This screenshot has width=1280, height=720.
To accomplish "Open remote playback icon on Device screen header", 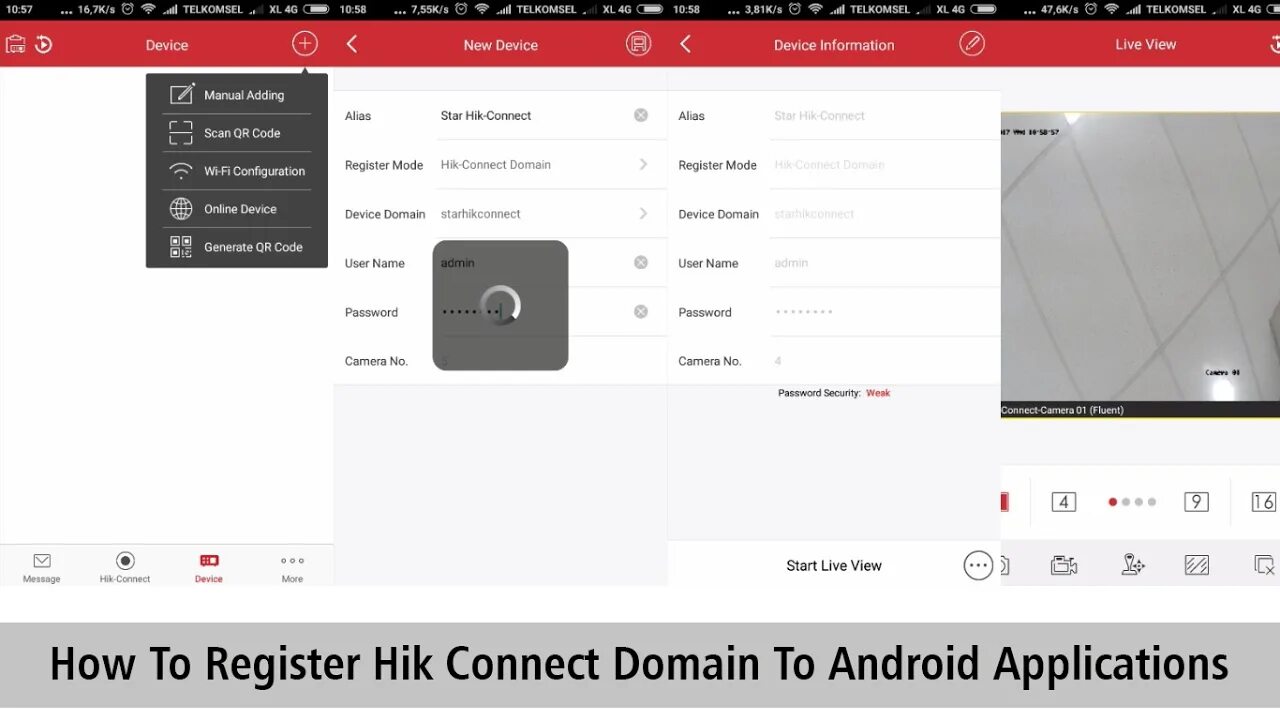I will coord(43,45).
